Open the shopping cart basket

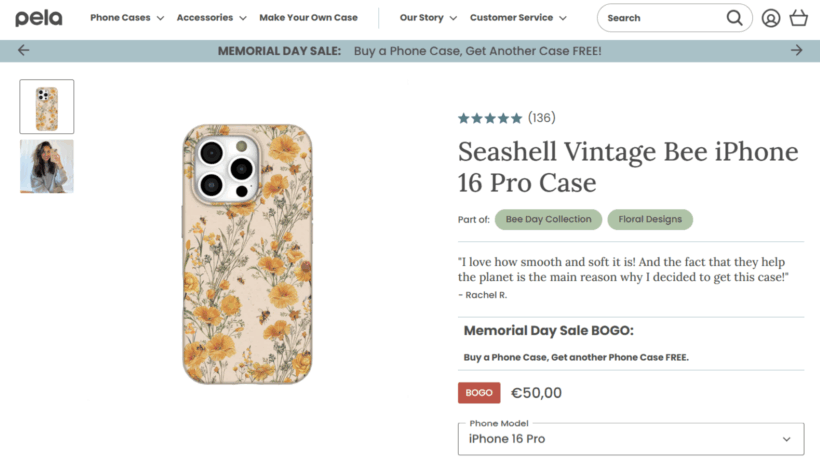tap(798, 18)
